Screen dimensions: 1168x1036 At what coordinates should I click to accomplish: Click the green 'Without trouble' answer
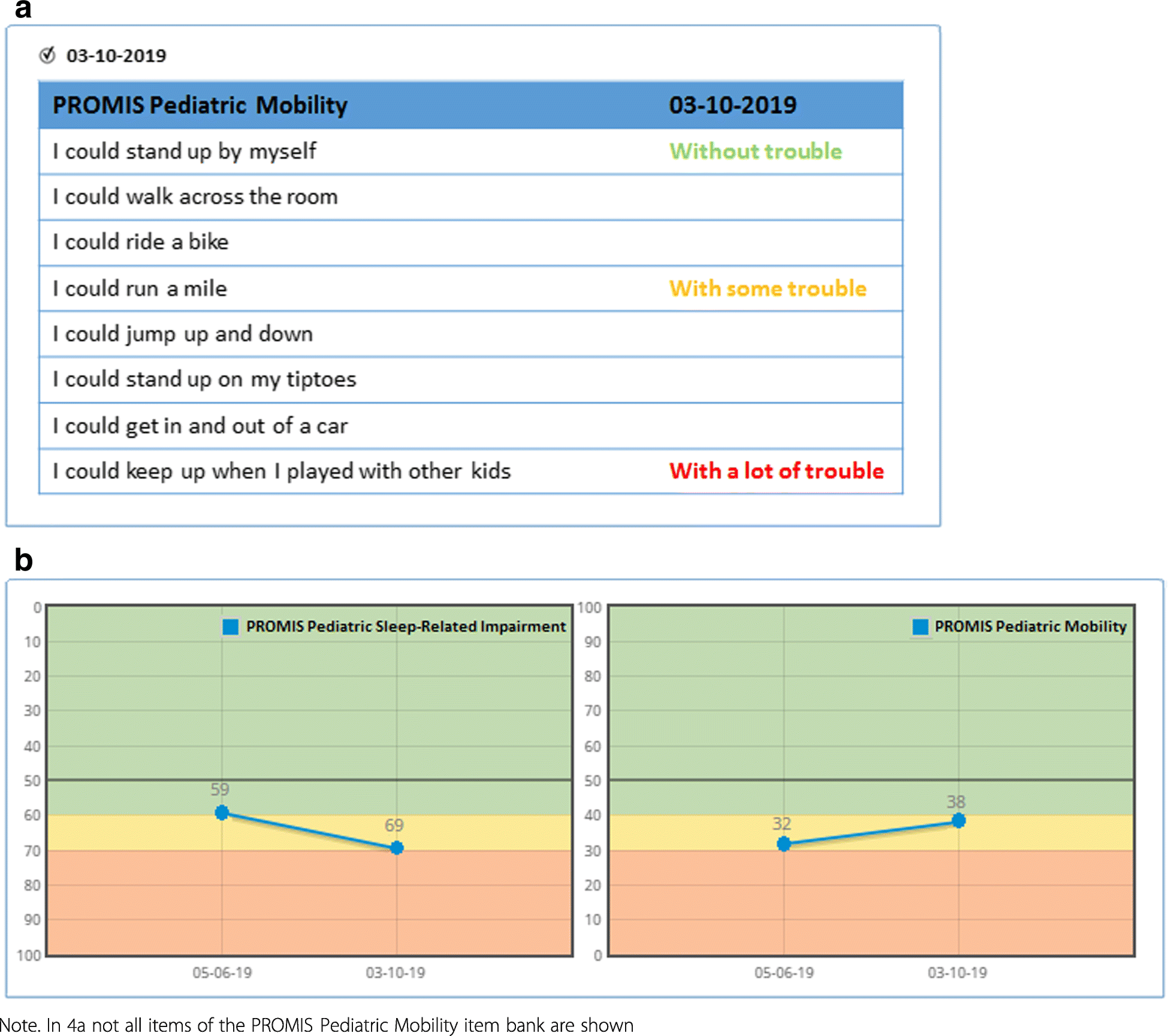(755, 151)
